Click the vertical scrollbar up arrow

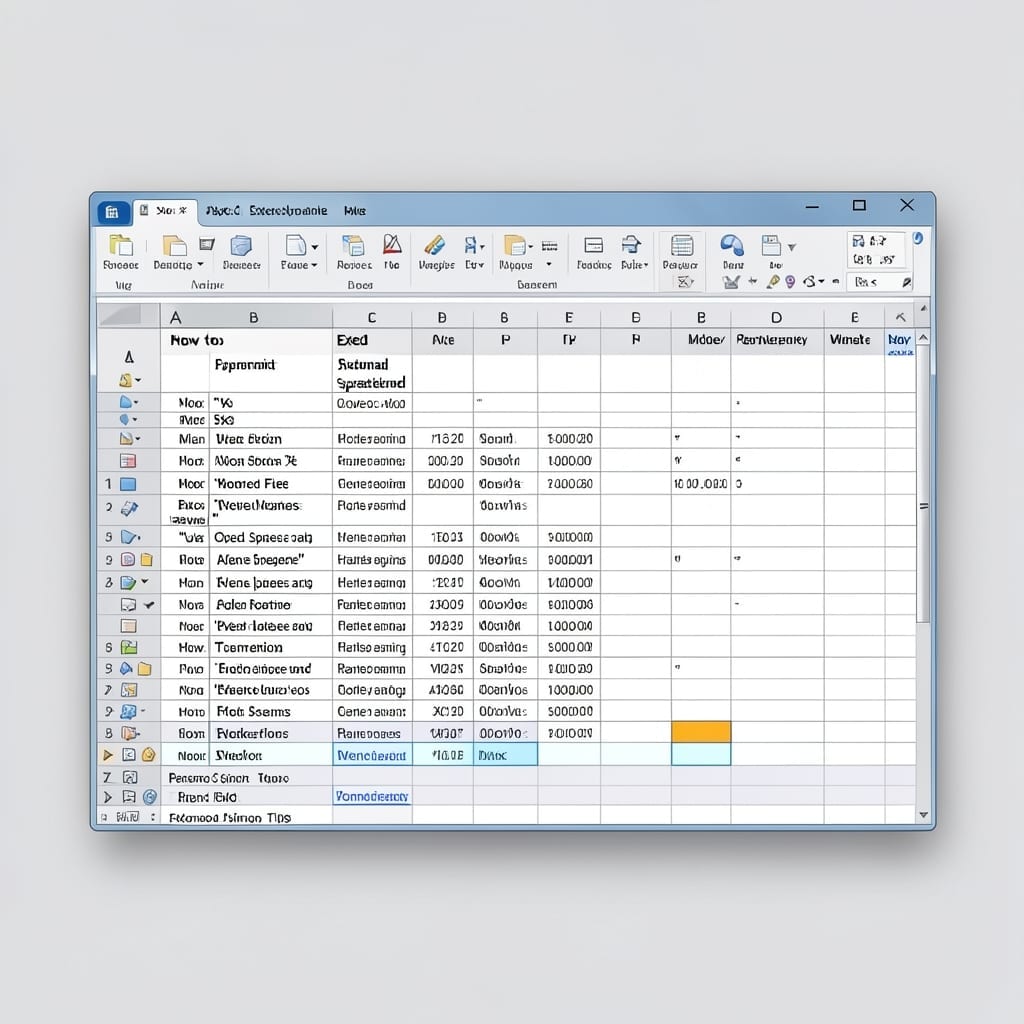pyautogui.click(x=923, y=338)
